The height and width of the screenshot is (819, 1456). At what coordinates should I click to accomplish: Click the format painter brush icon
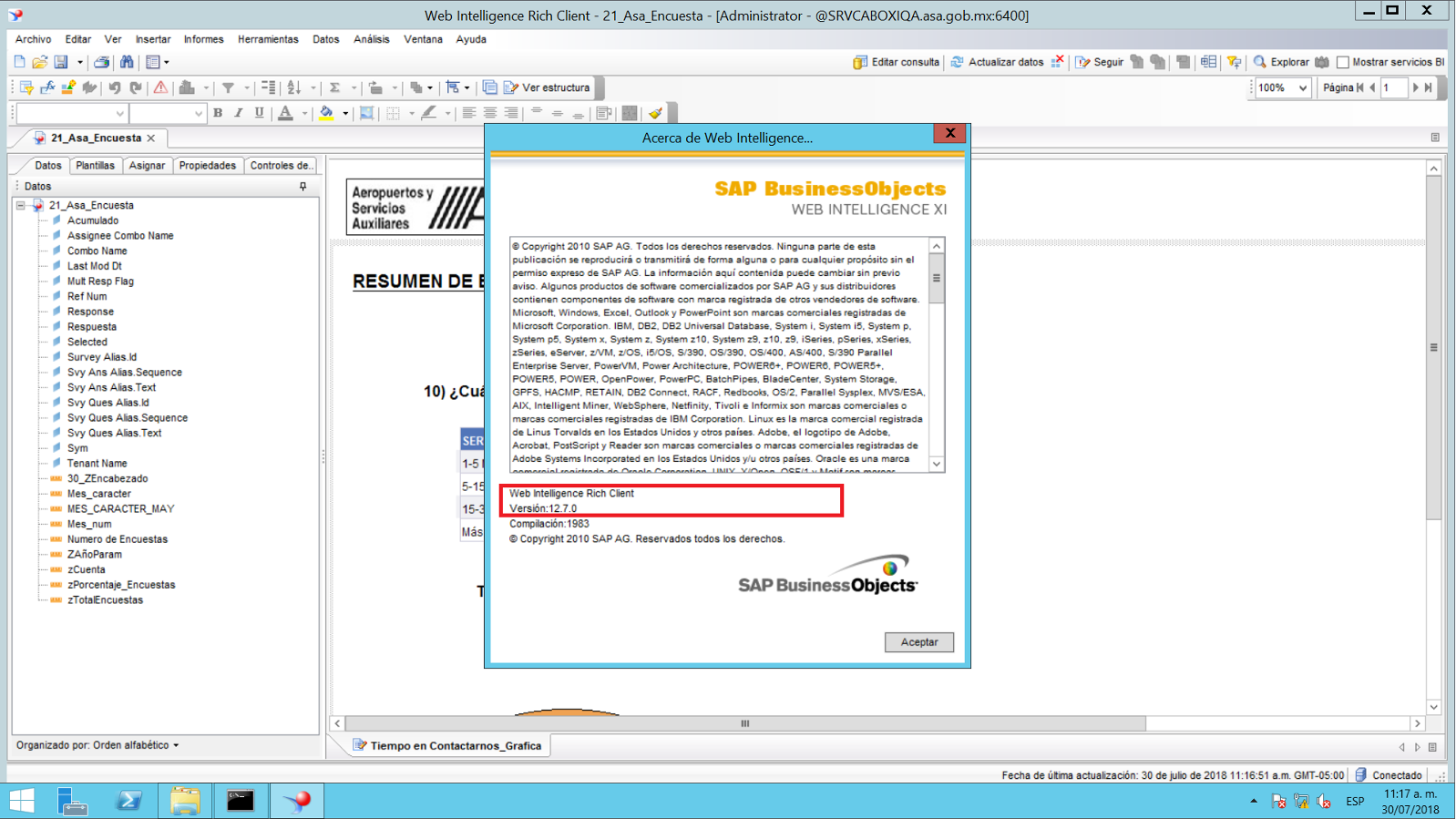(655, 113)
